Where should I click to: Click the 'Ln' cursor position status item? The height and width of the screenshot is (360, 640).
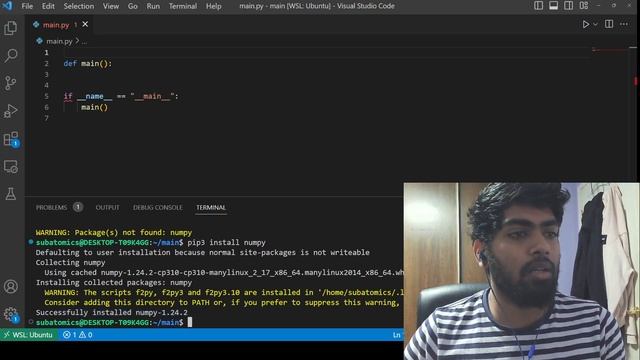pos(396,335)
